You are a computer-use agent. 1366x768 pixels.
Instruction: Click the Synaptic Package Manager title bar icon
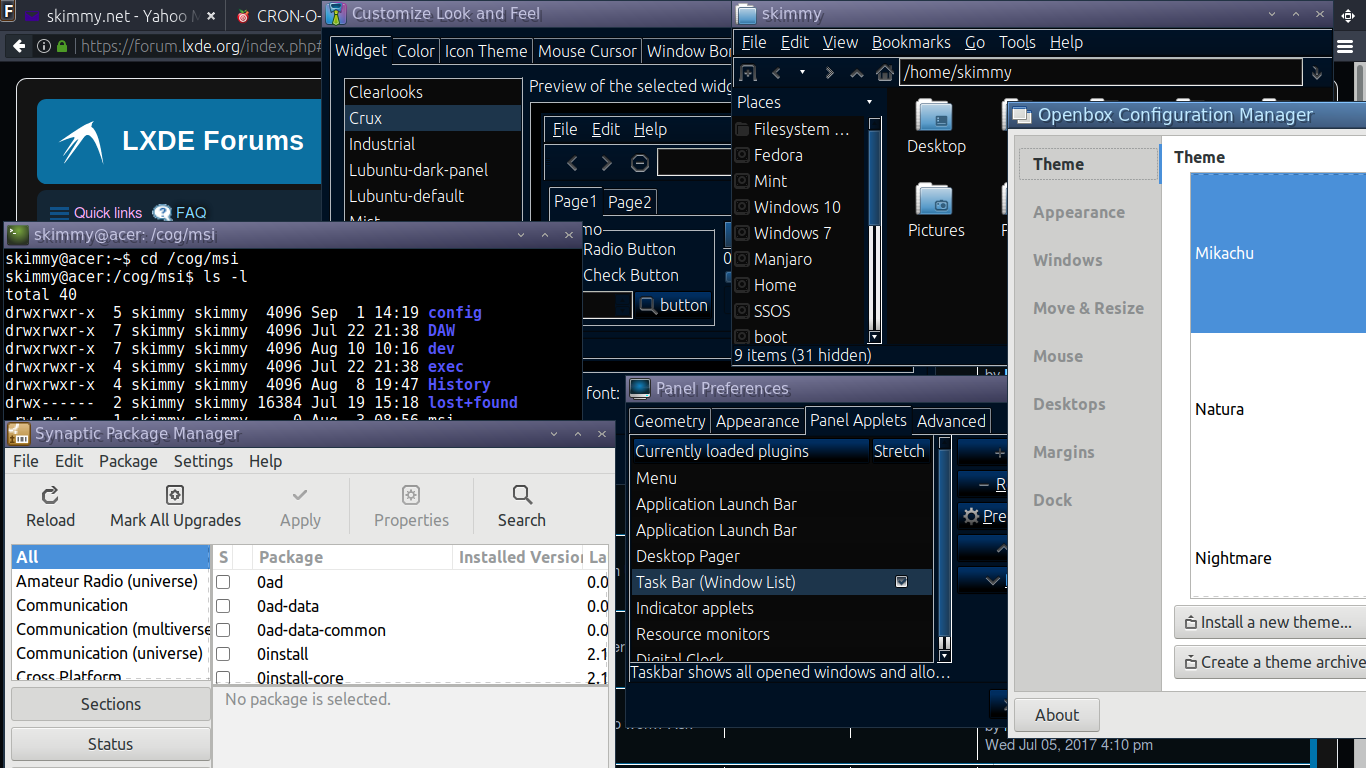click(x=18, y=434)
